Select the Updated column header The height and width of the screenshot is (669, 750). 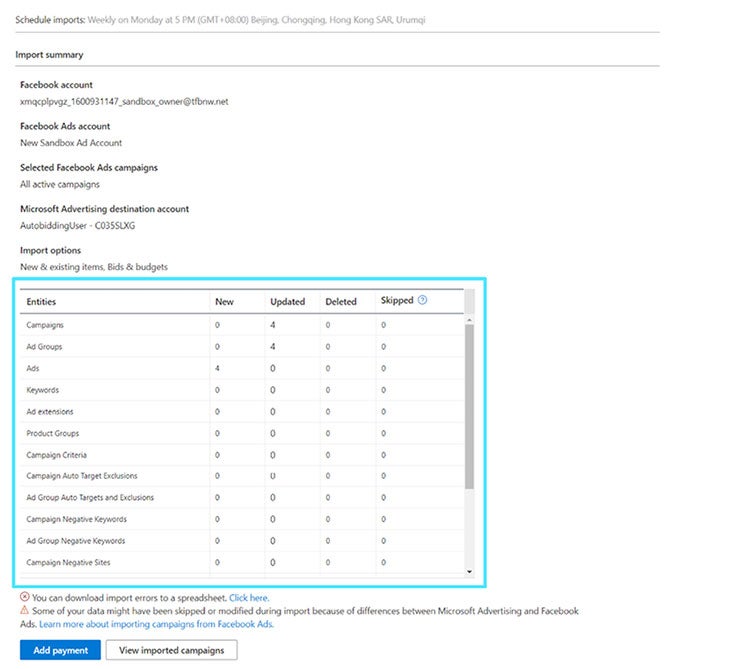[x=287, y=302]
